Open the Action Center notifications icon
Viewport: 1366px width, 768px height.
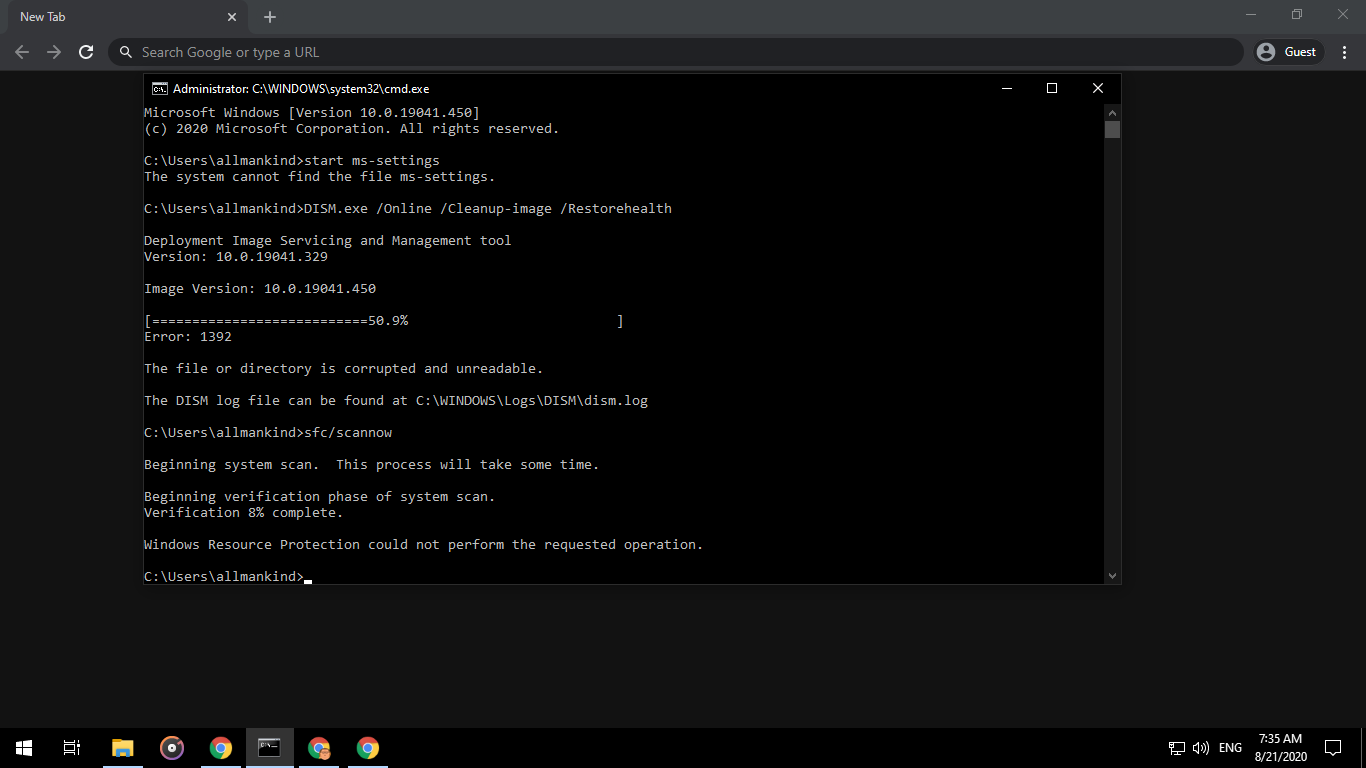point(1333,748)
